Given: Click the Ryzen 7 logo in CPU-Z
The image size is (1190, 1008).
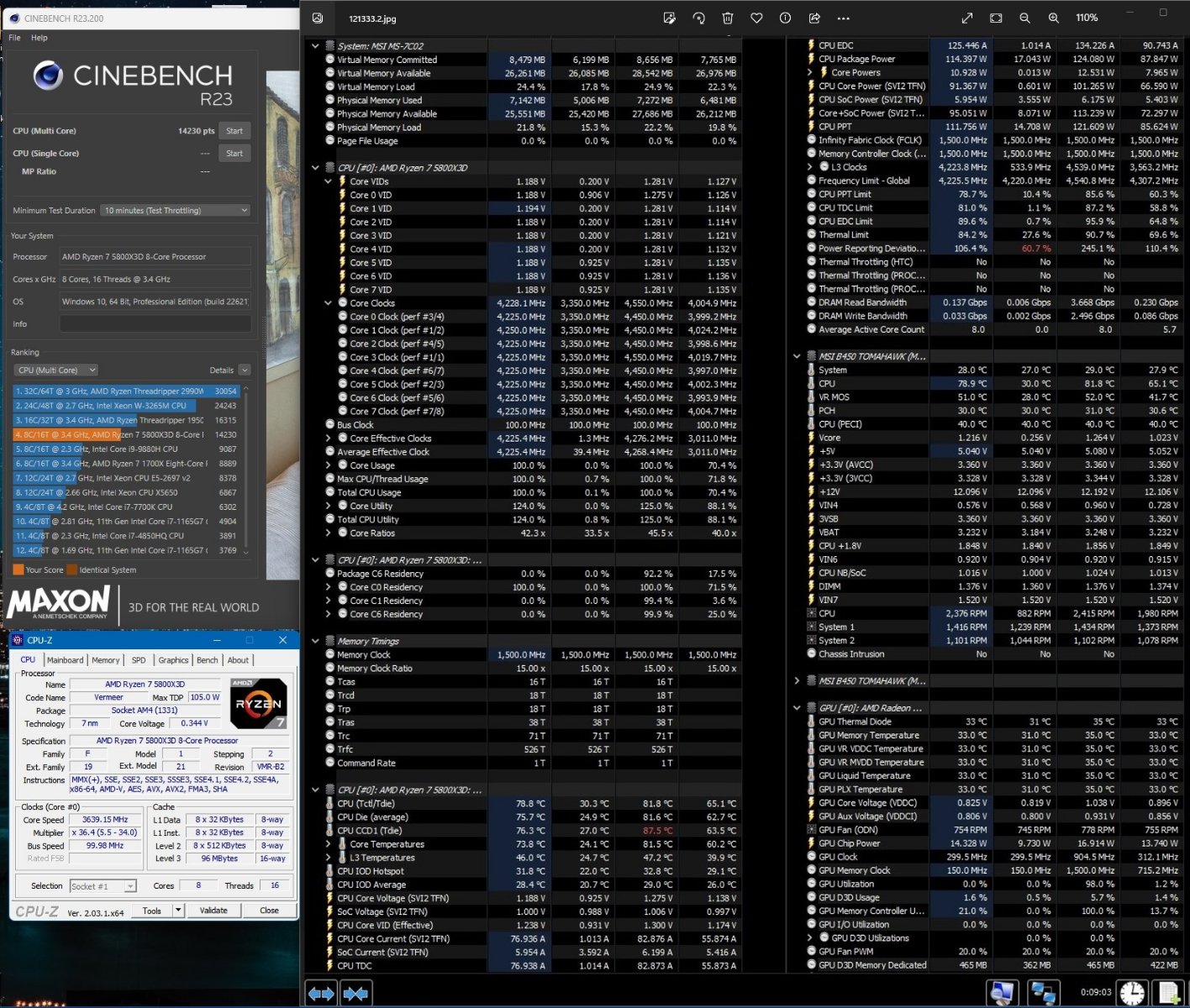Looking at the screenshot, I should click(258, 703).
